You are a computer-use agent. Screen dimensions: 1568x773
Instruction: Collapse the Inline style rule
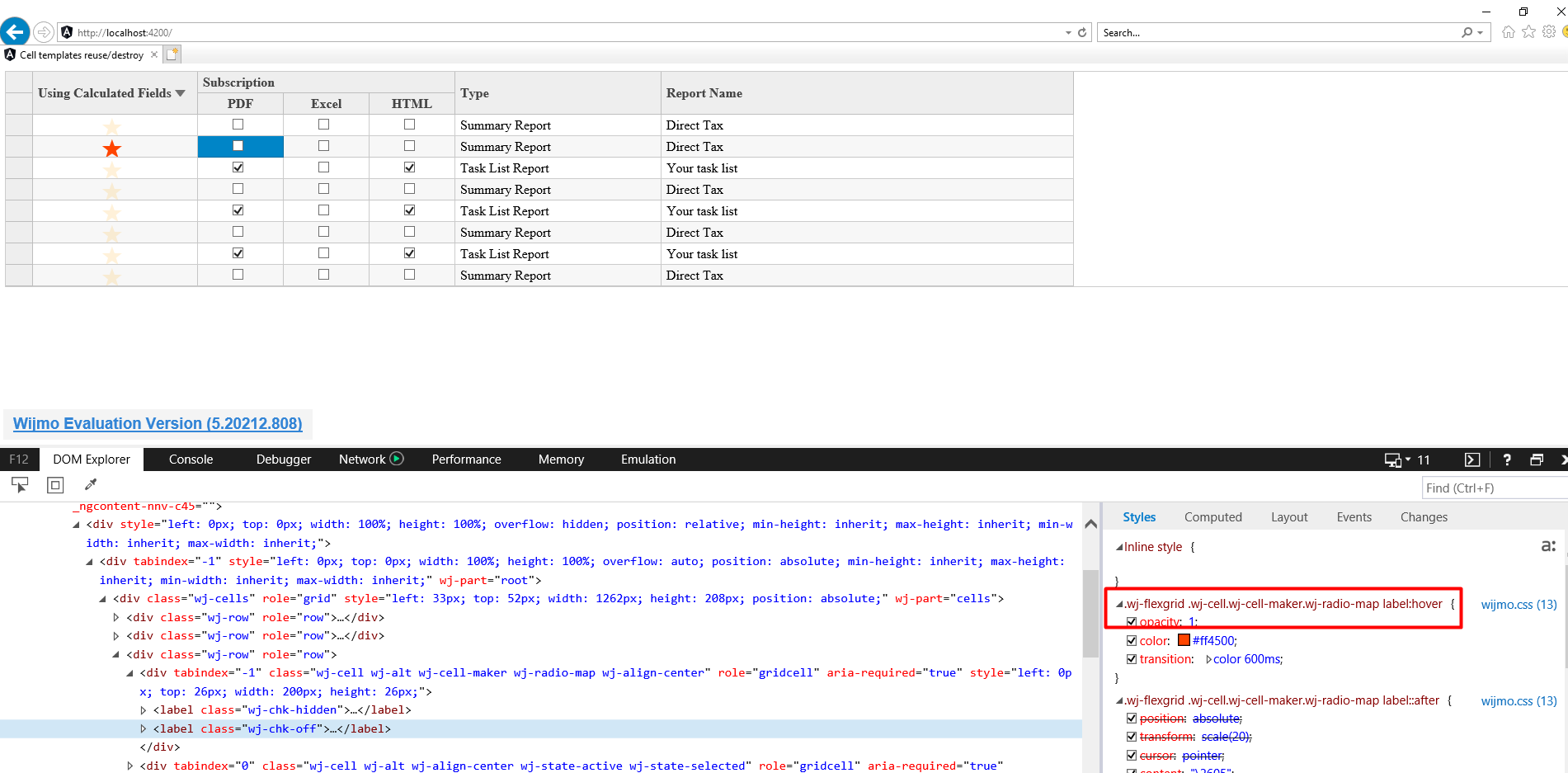[1119, 547]
